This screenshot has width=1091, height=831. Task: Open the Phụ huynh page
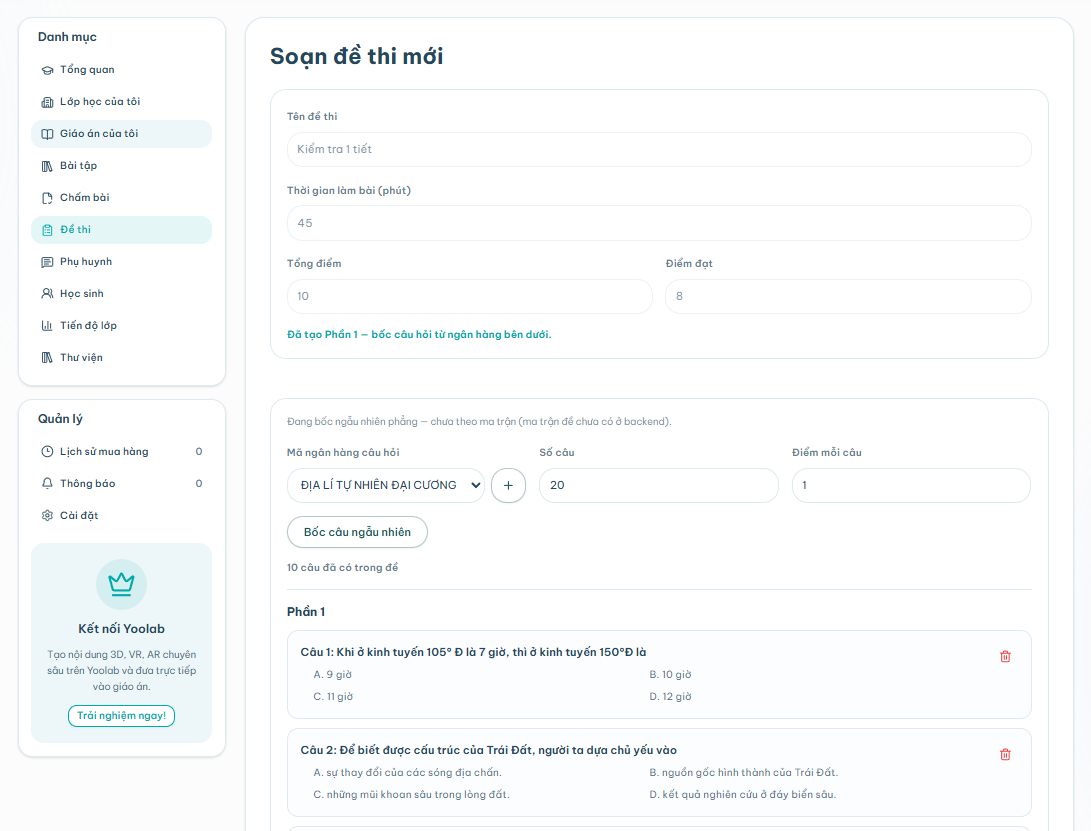(x=121, y=262)
